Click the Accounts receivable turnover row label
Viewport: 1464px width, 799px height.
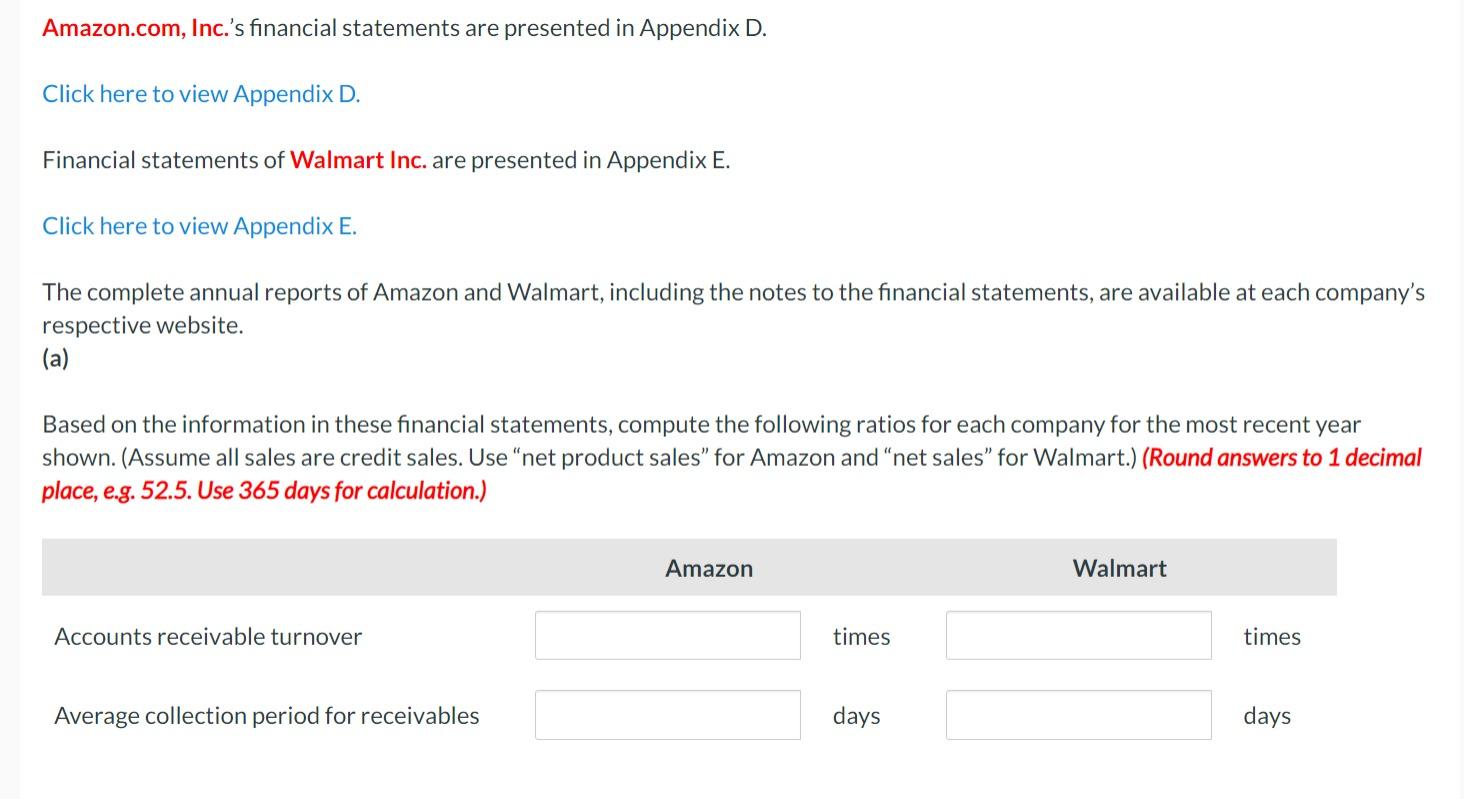(207, 636)
